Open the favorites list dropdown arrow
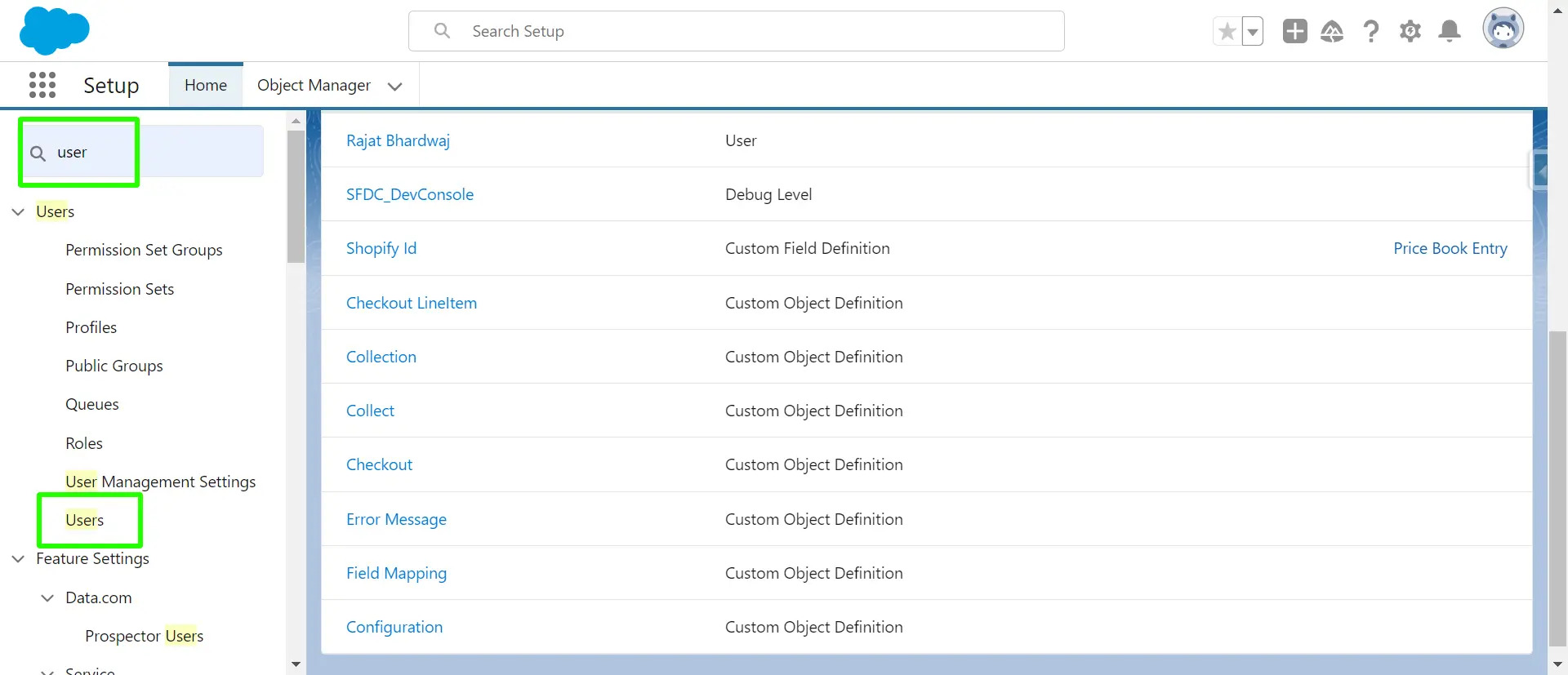The image size is (1568, 675). click(1253, 32)
